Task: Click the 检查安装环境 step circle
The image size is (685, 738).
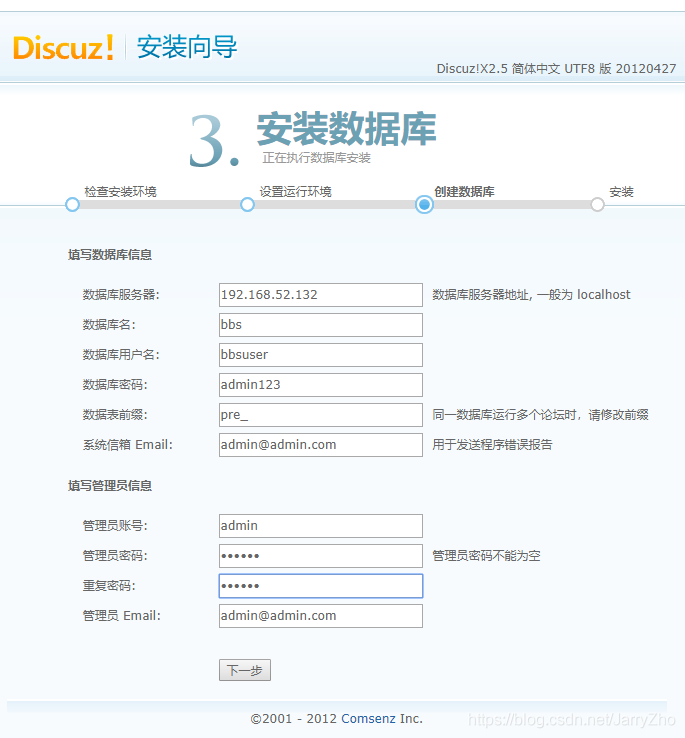Action: (73, 205)
